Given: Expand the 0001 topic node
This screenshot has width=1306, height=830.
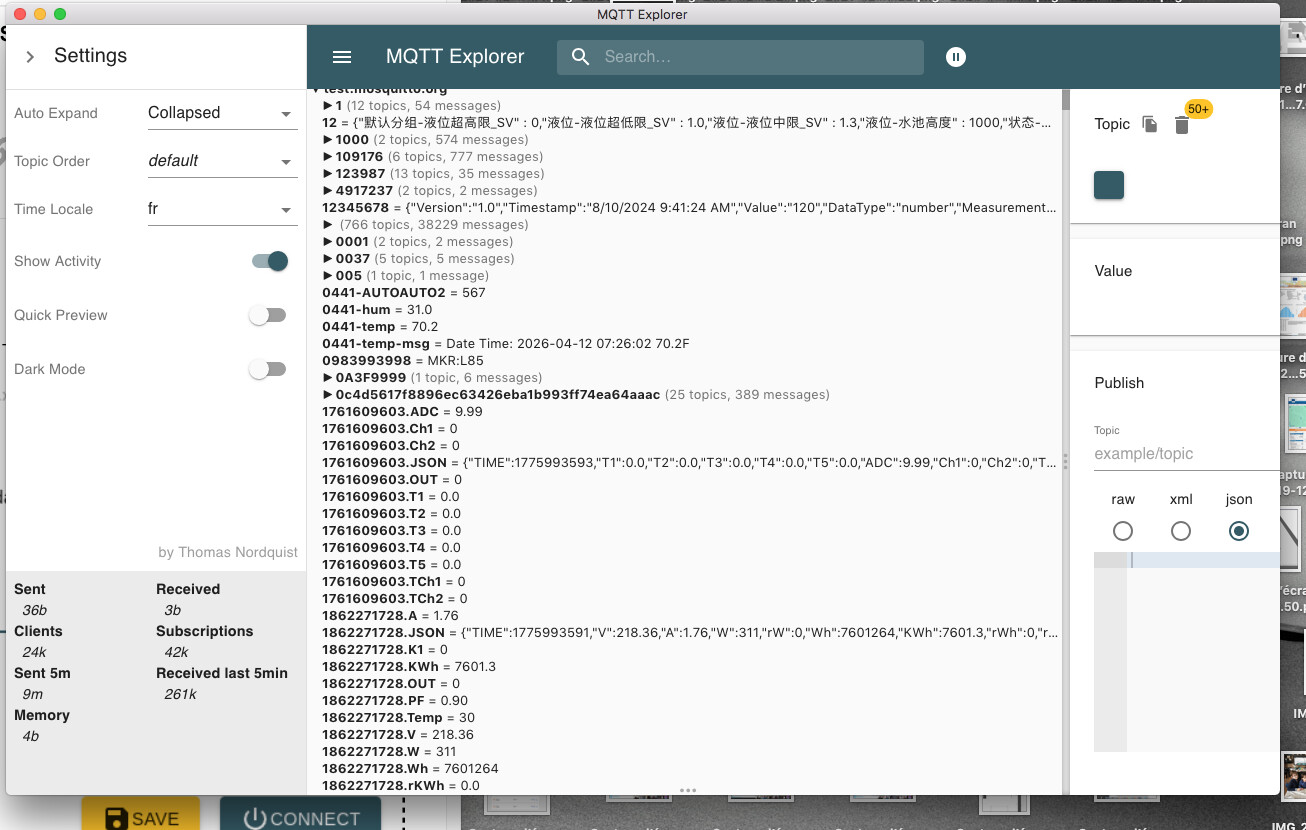Looking at the screenshot, I should [328, 242].
